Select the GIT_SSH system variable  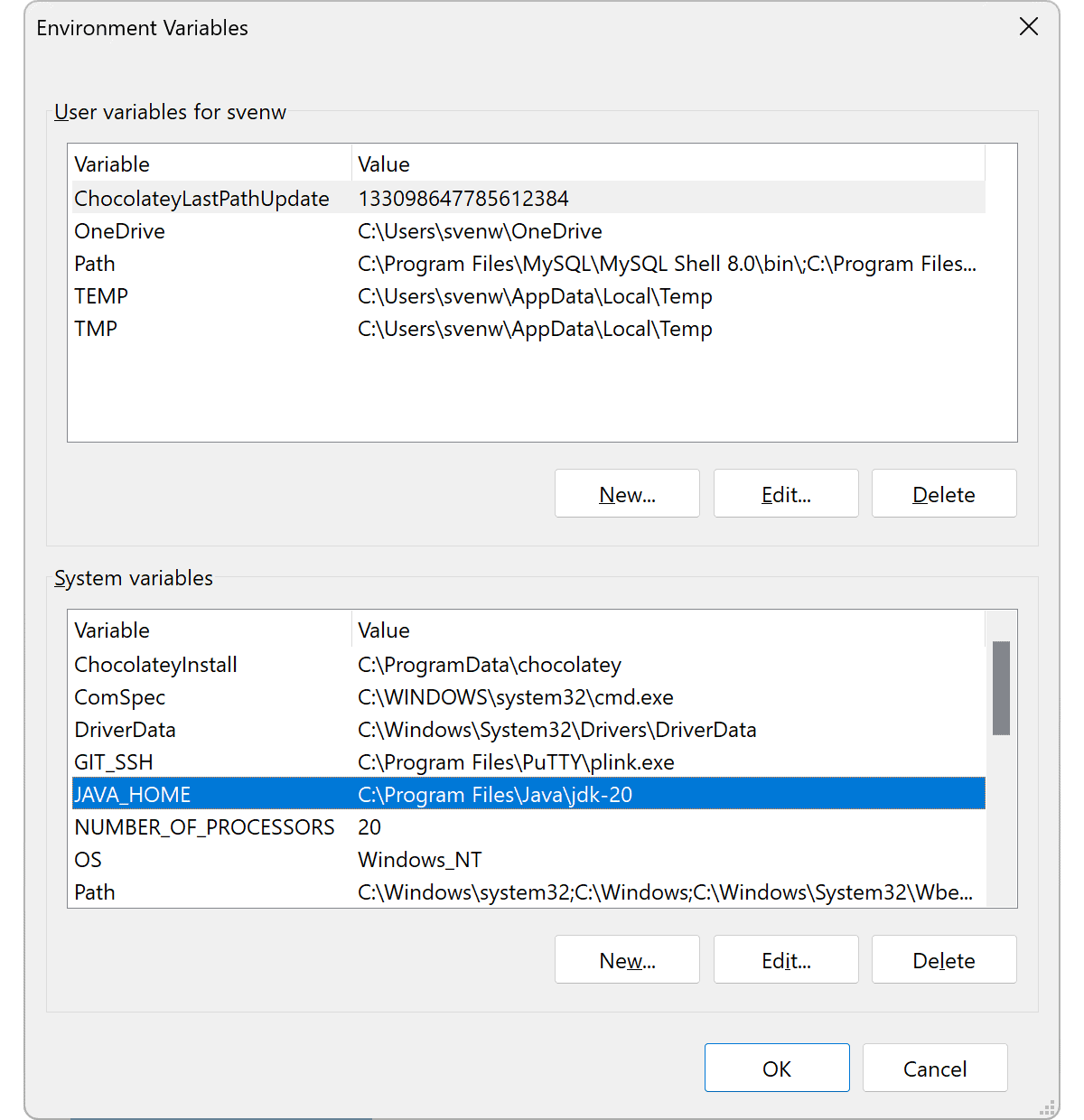(271, 762)
